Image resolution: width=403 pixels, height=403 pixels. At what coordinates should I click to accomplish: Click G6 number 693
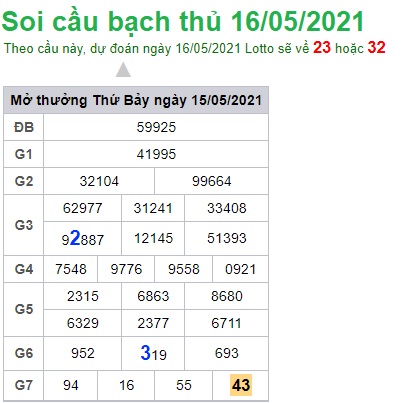(x=227, y=353)
